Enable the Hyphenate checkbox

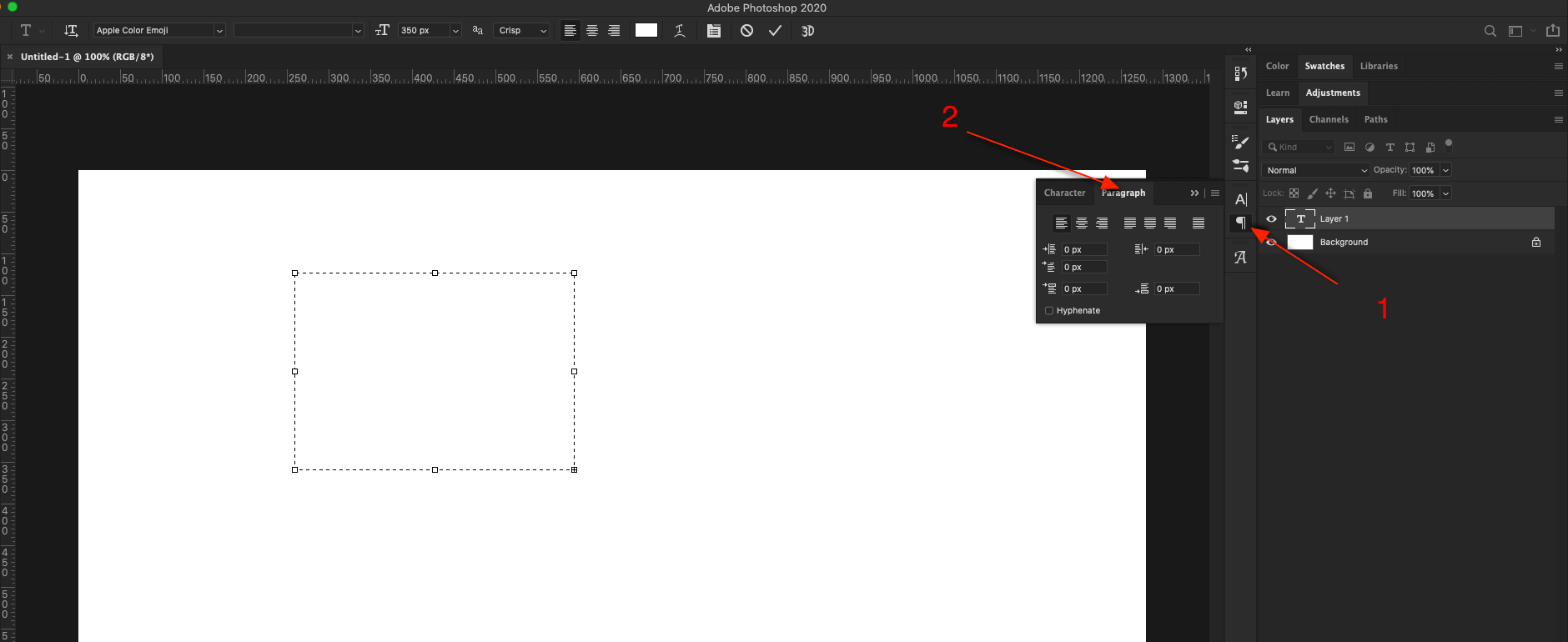pyautogui.click(x=1049, y=311)
